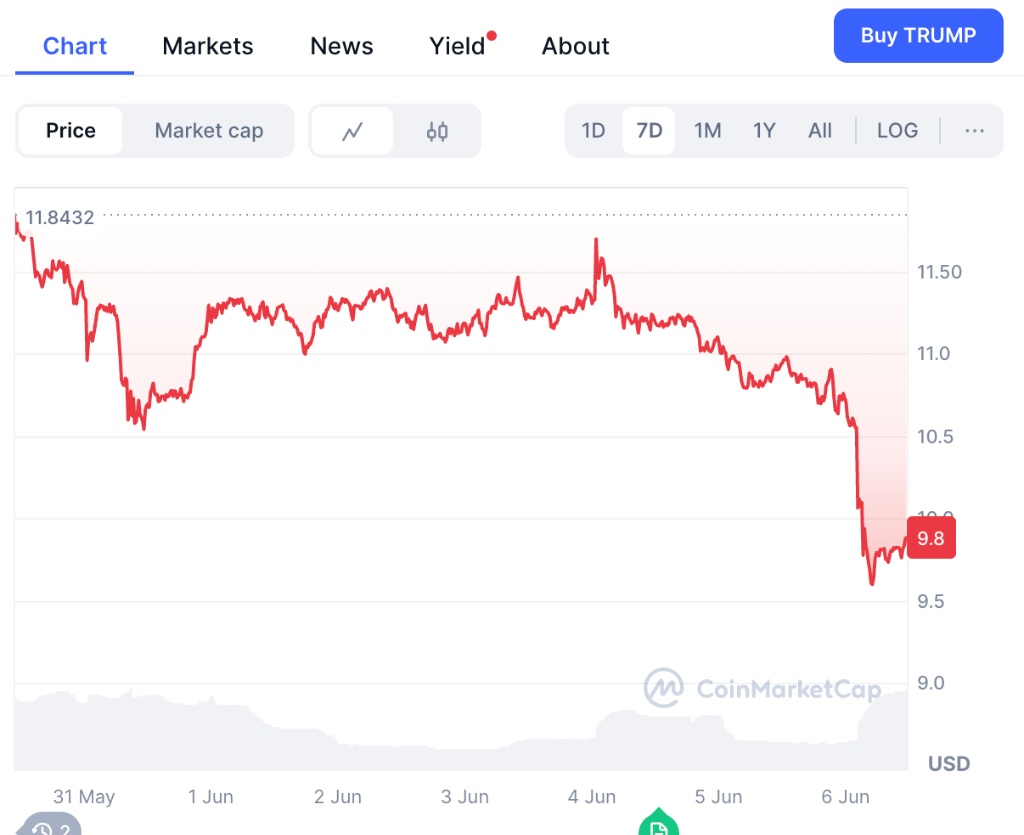Select the 1D time range
The image size is (1024, 835).
594,131
